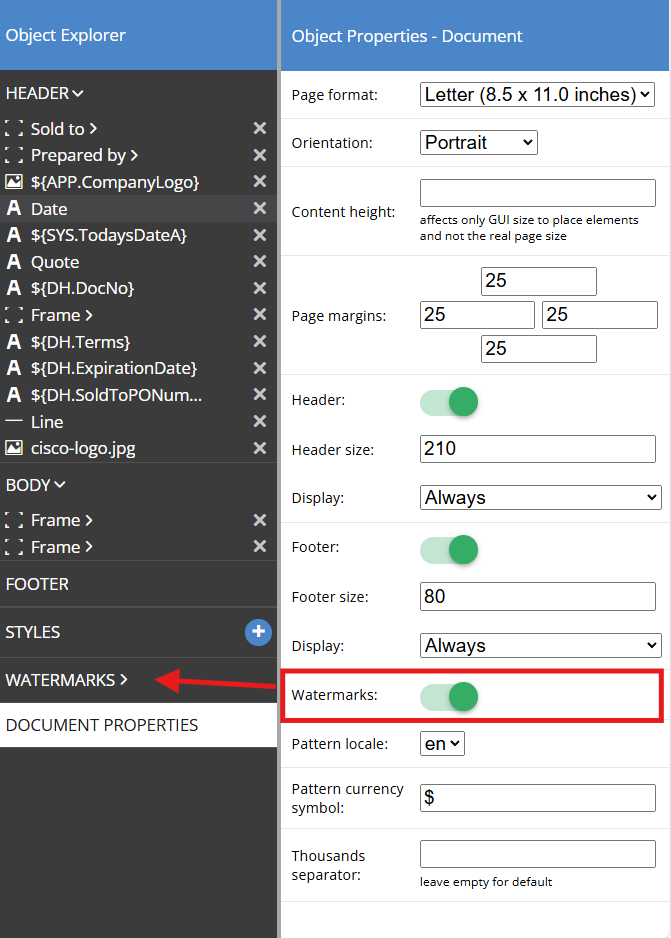
Task: Open the Pattern locale dropdown
Action: coord(442,744)
